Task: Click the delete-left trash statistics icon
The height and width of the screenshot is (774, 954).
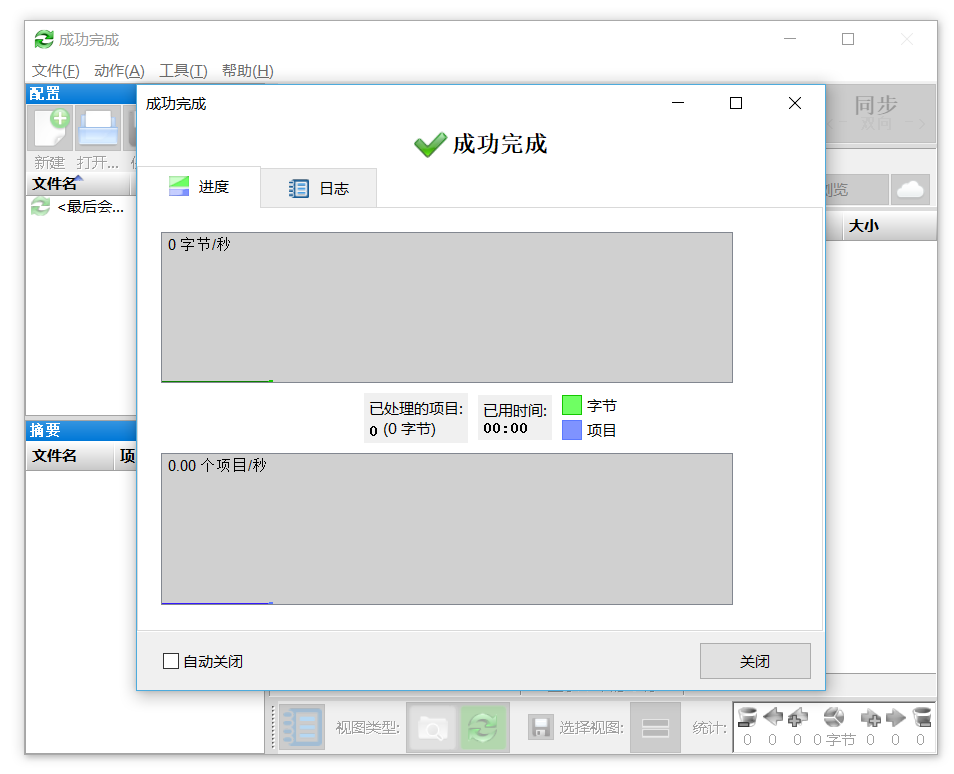Action: tap(747, 718)
